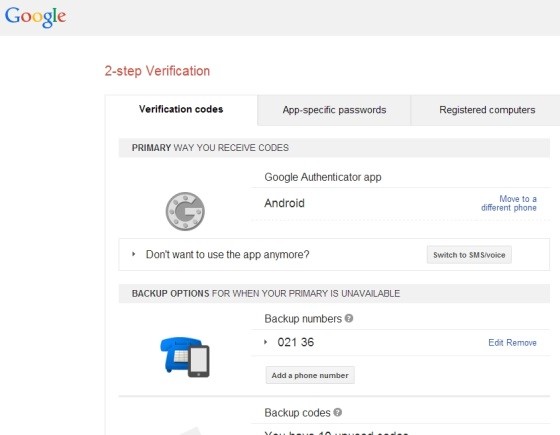
Task: Open help icon beside Backup numbers
Action: [349, 318]
